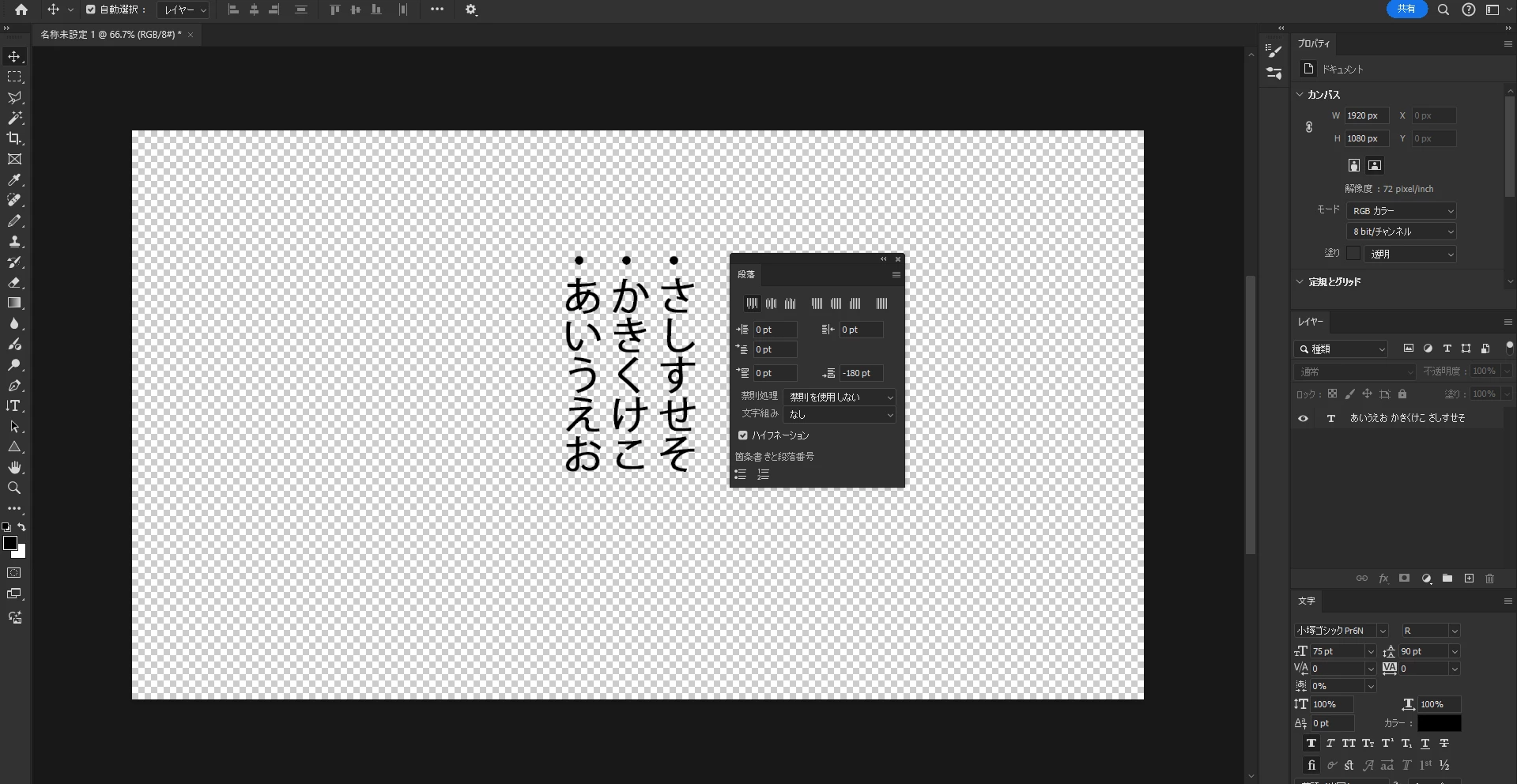Toggle faux bold in Character panel
The height and width of the screenshot is (784, 1517).
1311,744
